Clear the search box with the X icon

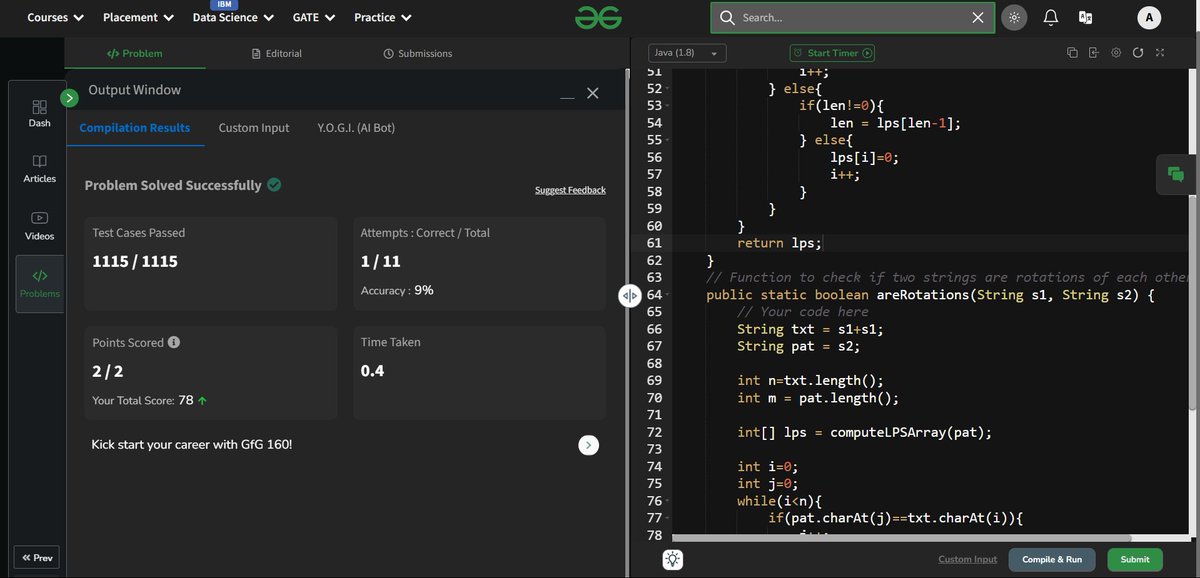point(978,17)
